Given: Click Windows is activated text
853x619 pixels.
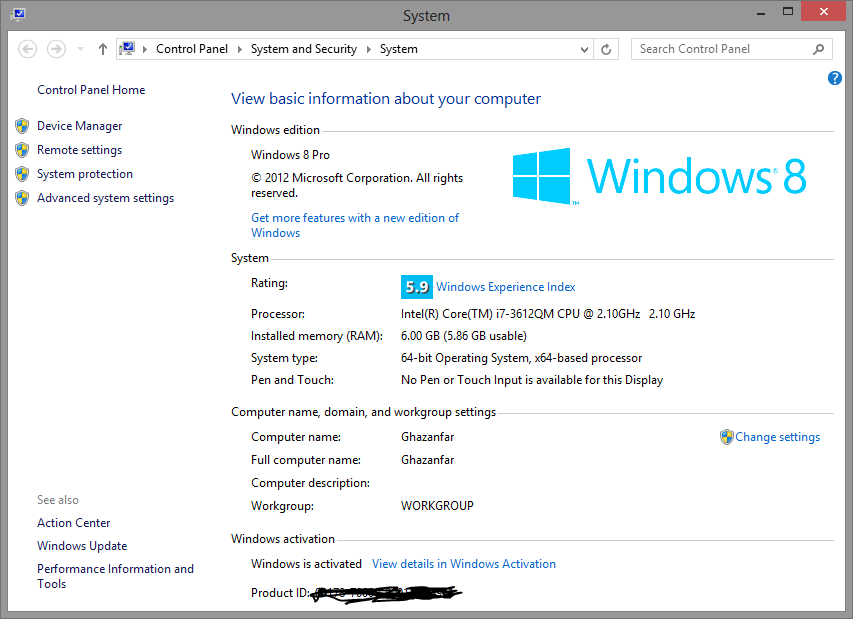Looking at the screenshot, I should pos(306,564).
